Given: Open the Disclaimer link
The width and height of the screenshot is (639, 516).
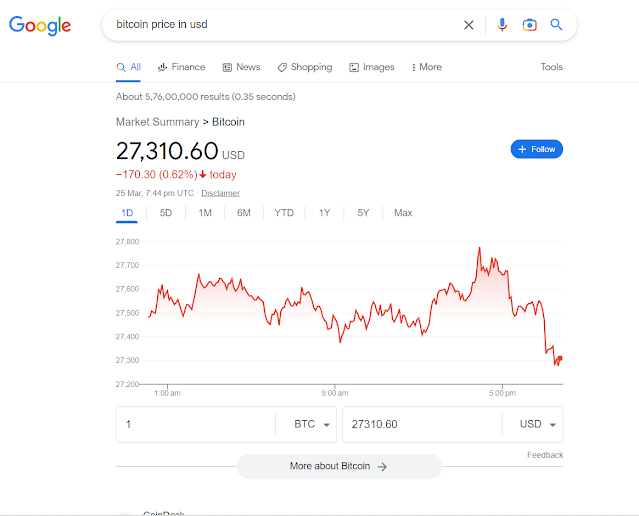Looking at the screenshot, I should click(x=220, y=193).
